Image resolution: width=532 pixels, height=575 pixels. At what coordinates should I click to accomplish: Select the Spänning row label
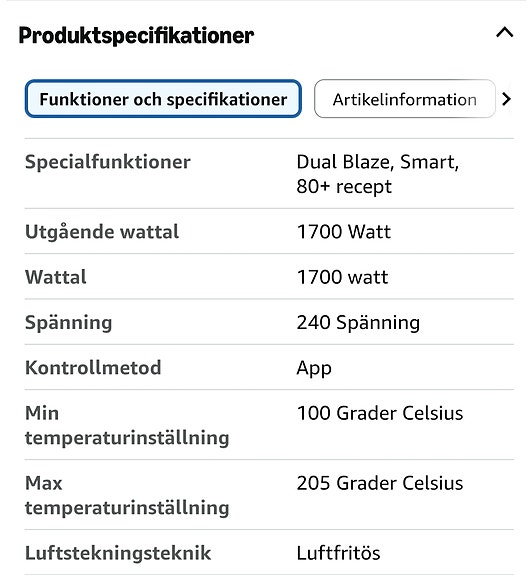(69, 323)
